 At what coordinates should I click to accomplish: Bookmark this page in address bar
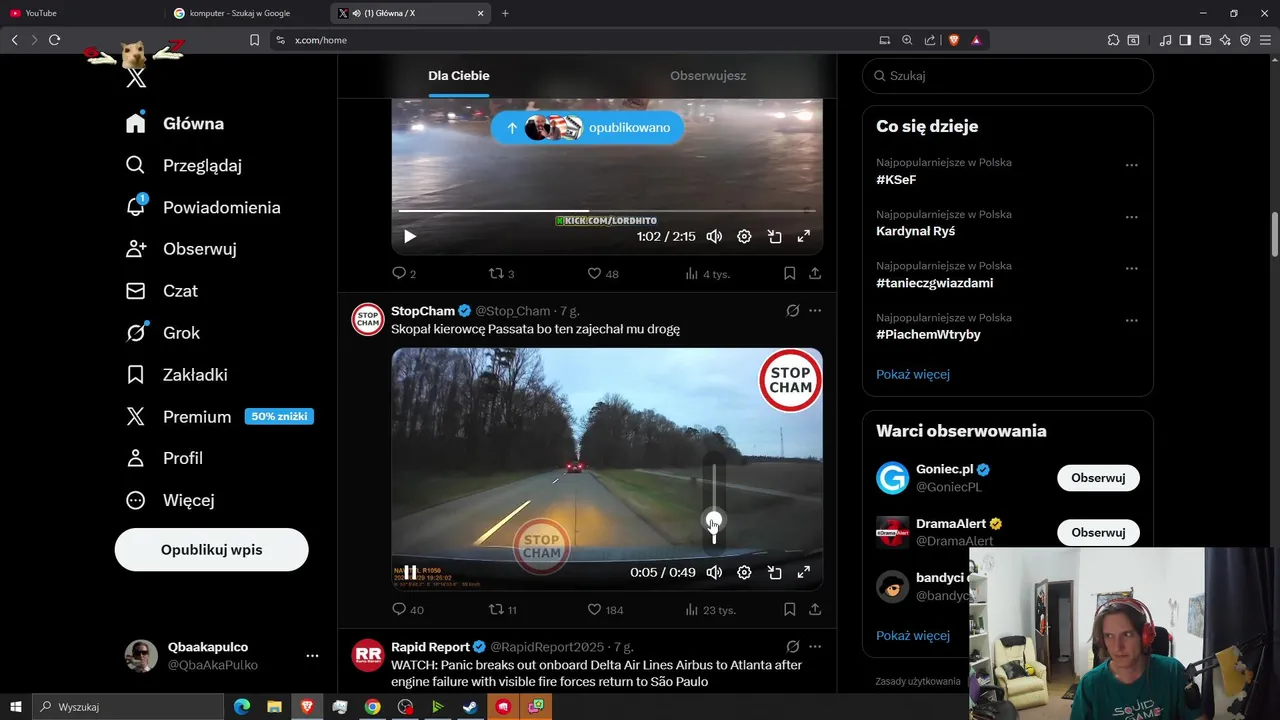click(254, 40)
